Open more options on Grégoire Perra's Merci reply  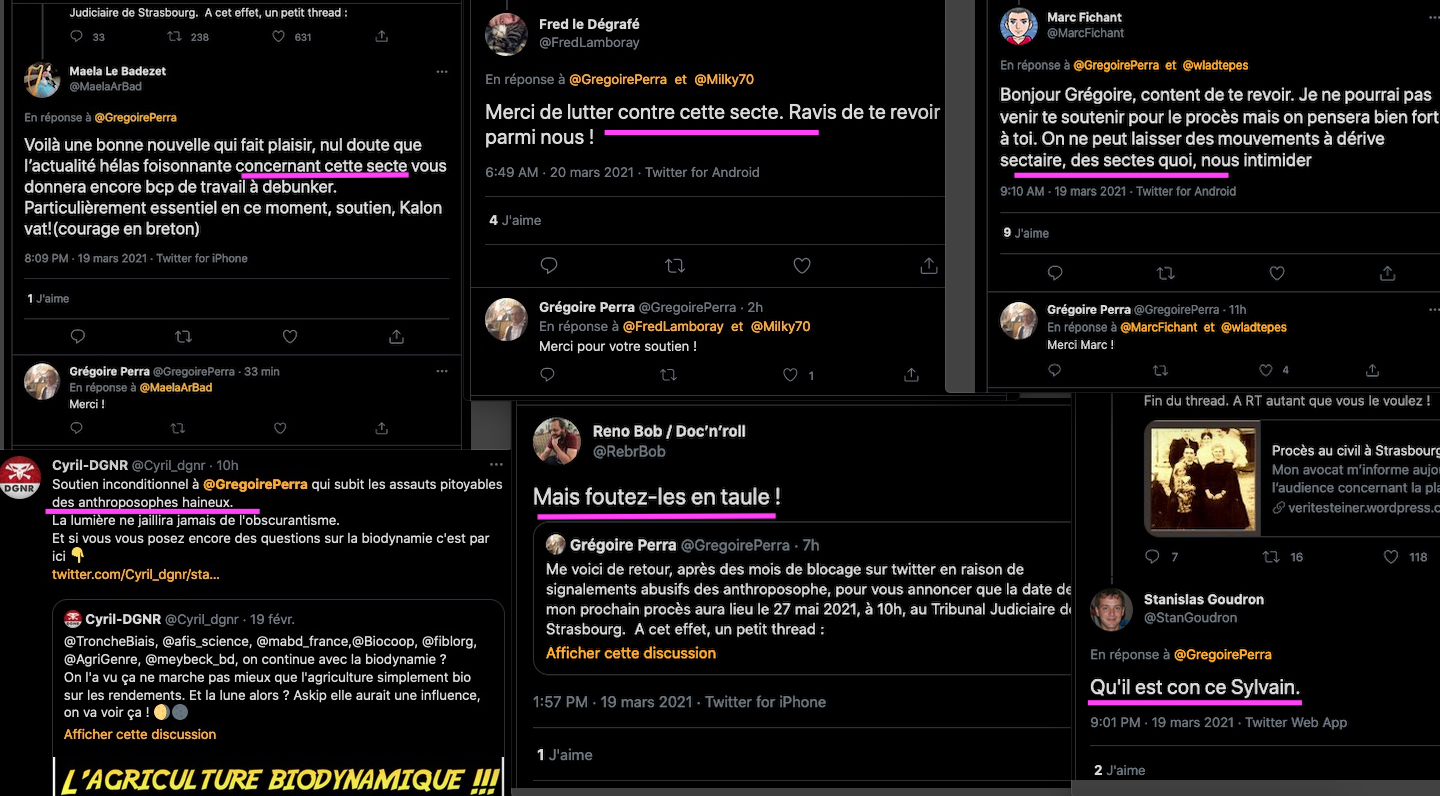[442, 371]
